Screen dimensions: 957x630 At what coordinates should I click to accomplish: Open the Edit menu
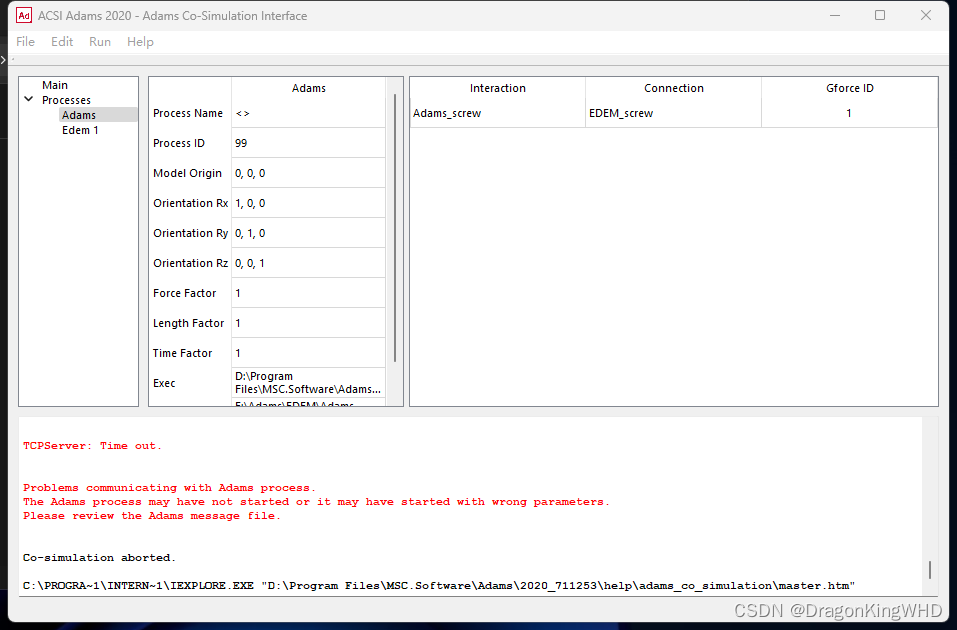tap(62, 42)
